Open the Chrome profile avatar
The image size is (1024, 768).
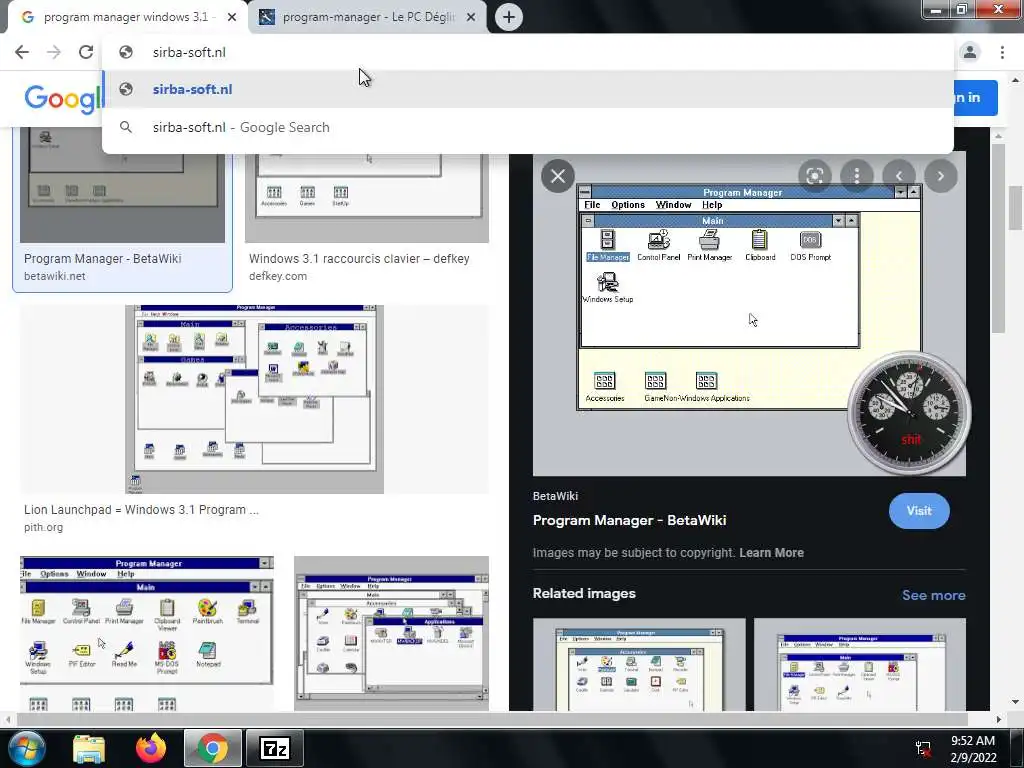pos(970,52)
